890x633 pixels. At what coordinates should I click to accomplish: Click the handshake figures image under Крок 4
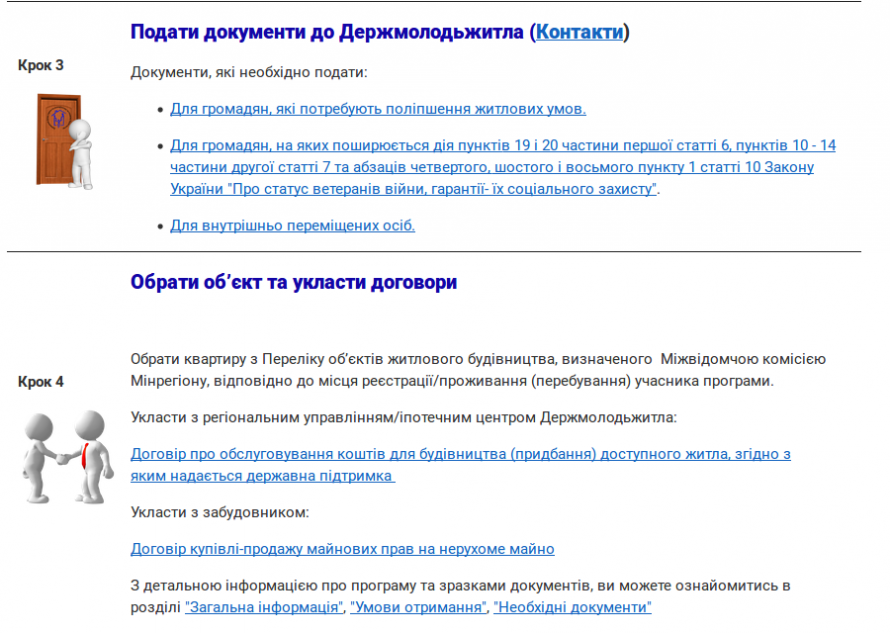pyautogui.click(x=66, y=455)
